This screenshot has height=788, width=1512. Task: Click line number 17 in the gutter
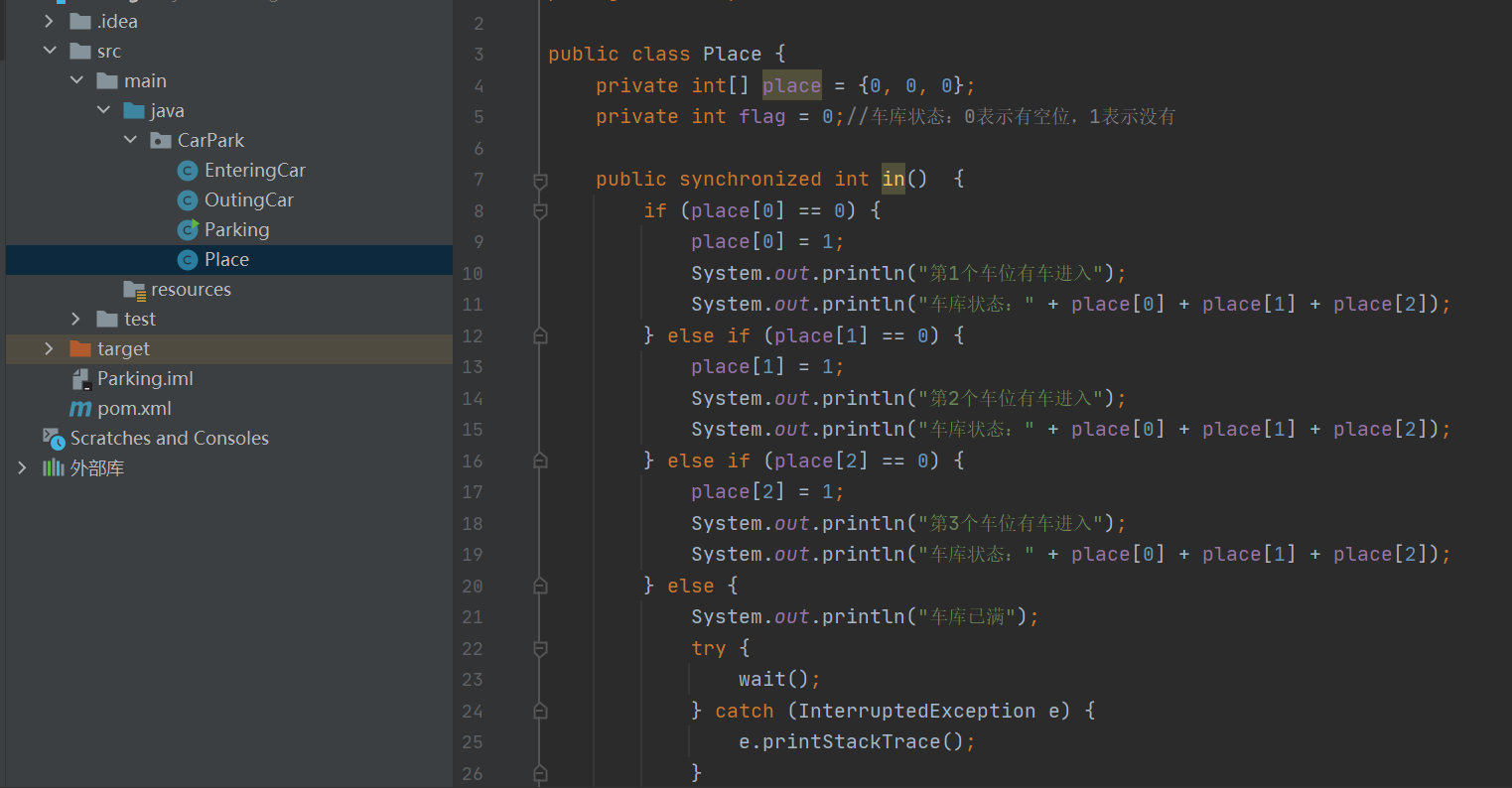point(473,491)
